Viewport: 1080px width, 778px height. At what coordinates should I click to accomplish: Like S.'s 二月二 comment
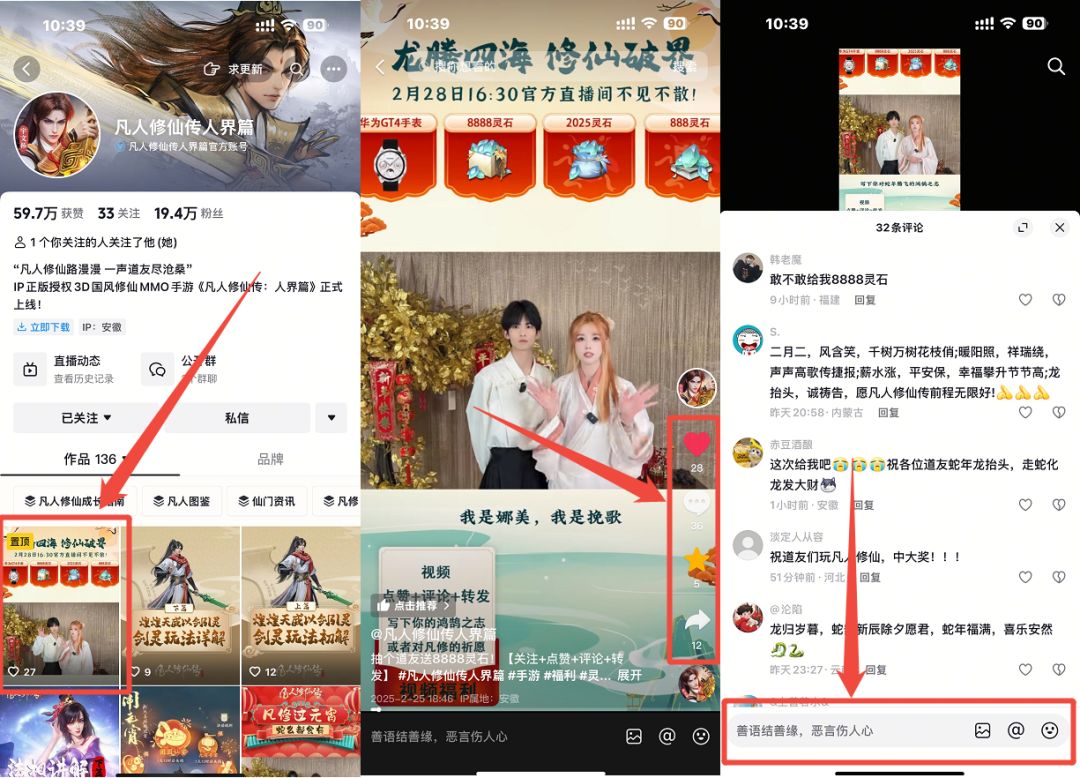pyautogui.click(x=1026, y=412)
